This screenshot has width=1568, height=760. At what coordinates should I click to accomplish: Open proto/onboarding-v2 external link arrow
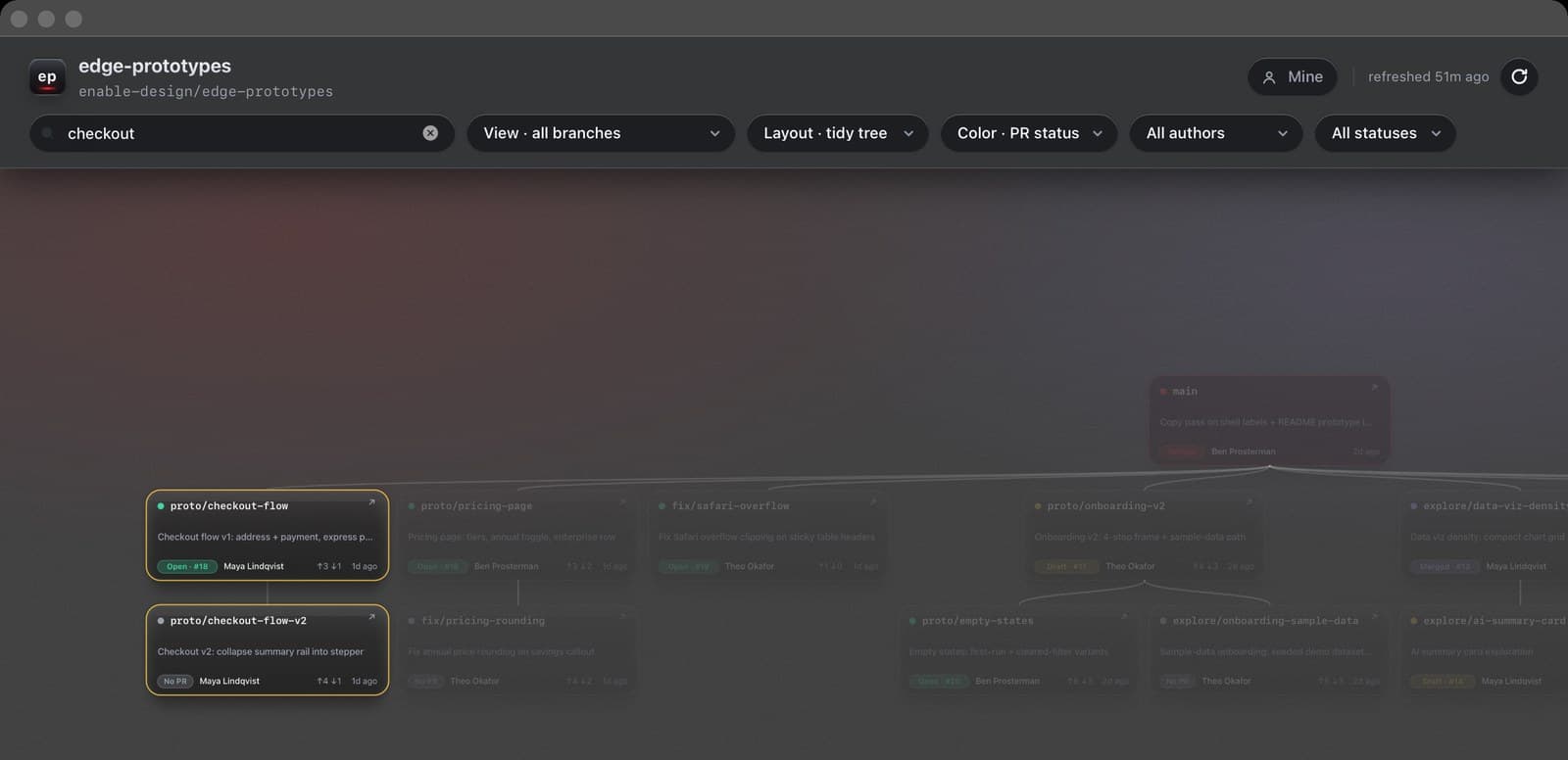pyautogui.click(x=1249, y=502)
